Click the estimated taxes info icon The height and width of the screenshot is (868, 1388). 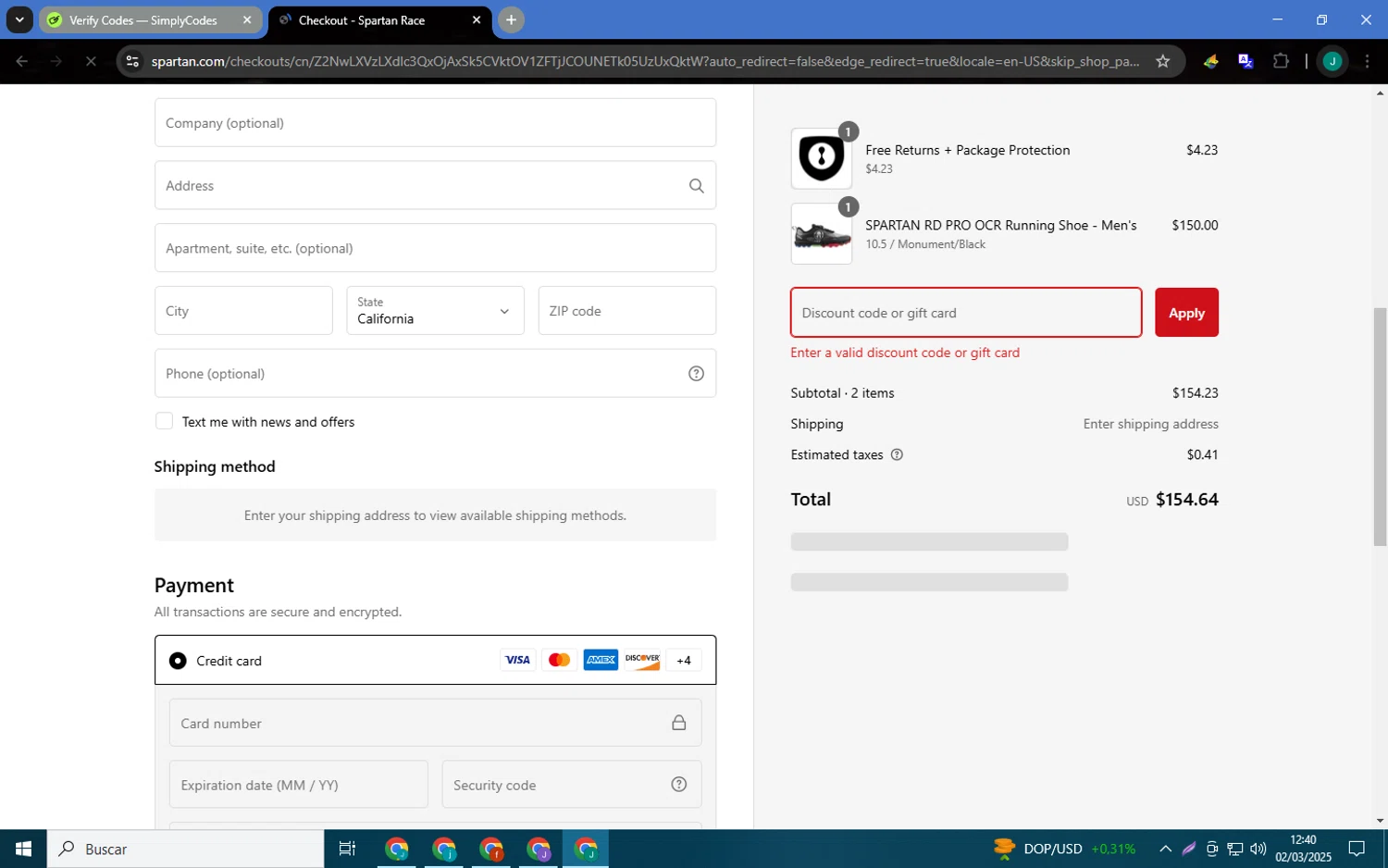click(896, 455)
